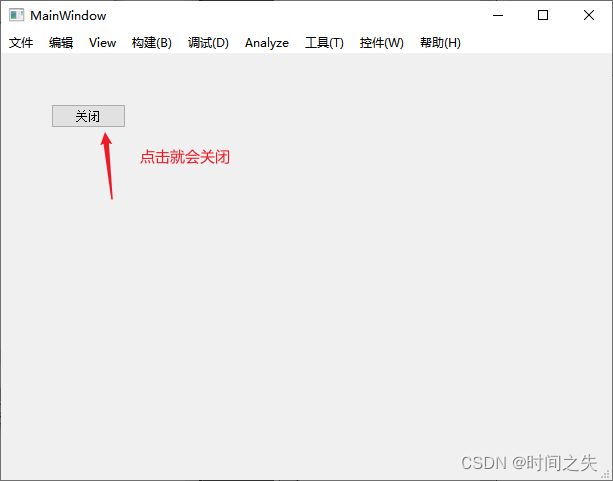Click the 关闭 button
This screenshot has width=613, height=481.
(x=88, y=116)
